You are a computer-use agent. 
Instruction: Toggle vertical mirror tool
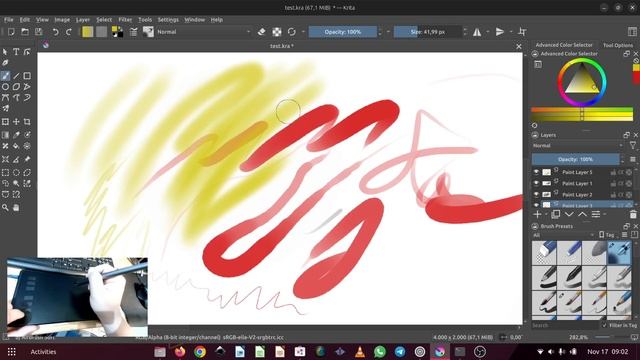point(500,32)
